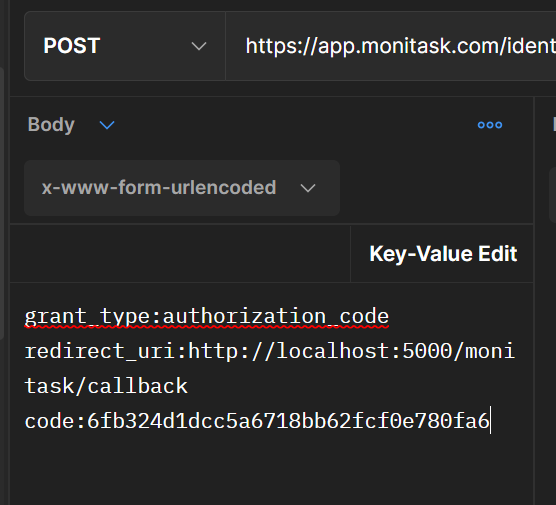556x505 pixels.
Task: Select the Body tab label
Action: pos(51,124)
